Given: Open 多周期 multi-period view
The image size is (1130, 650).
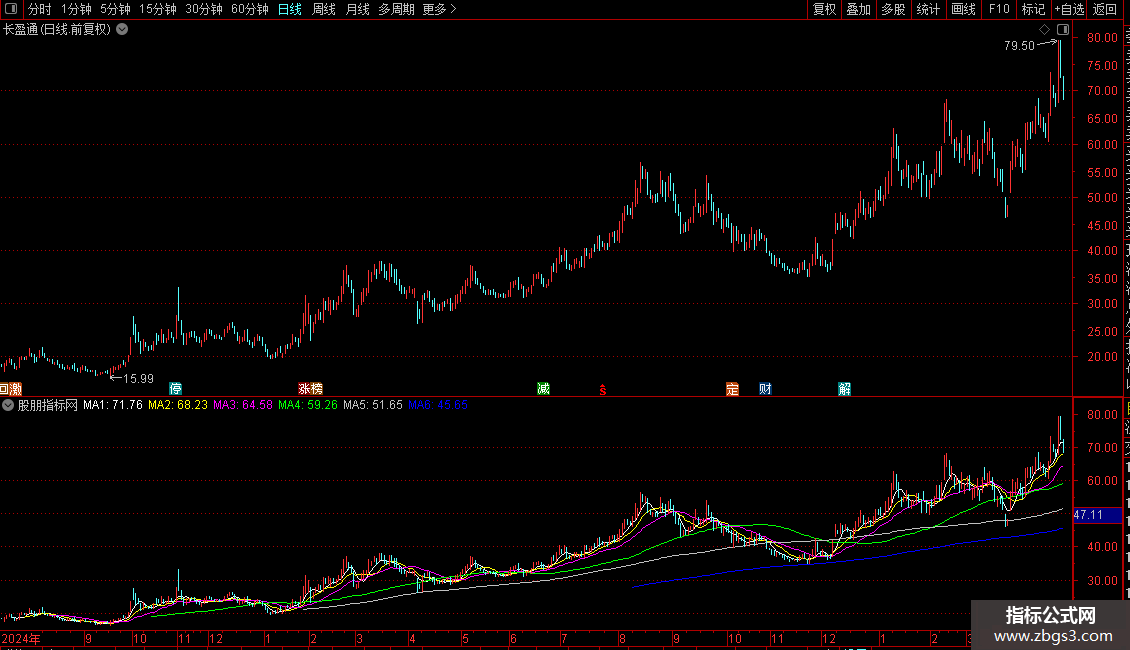Looking at the screenshot, I should click(x=396, y=9).
